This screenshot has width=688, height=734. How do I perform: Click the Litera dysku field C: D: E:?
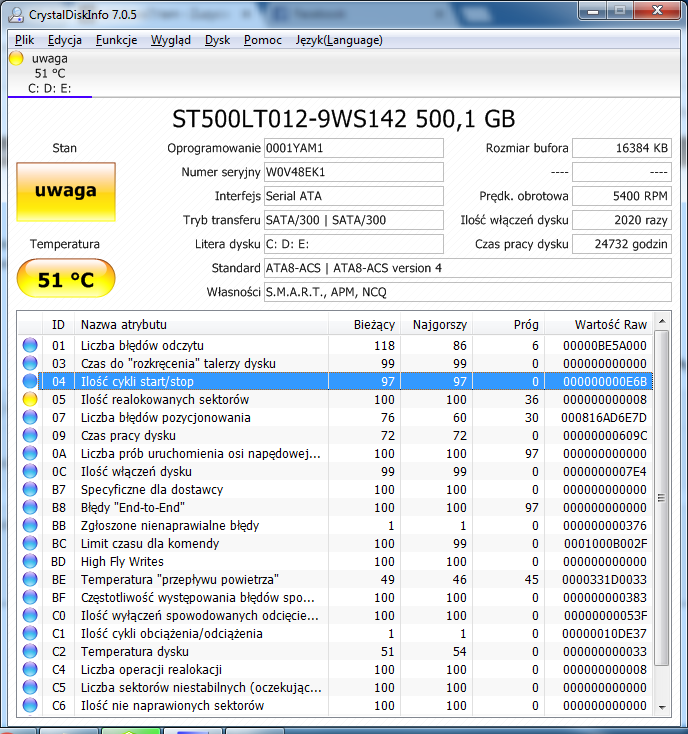coord(354,244)
